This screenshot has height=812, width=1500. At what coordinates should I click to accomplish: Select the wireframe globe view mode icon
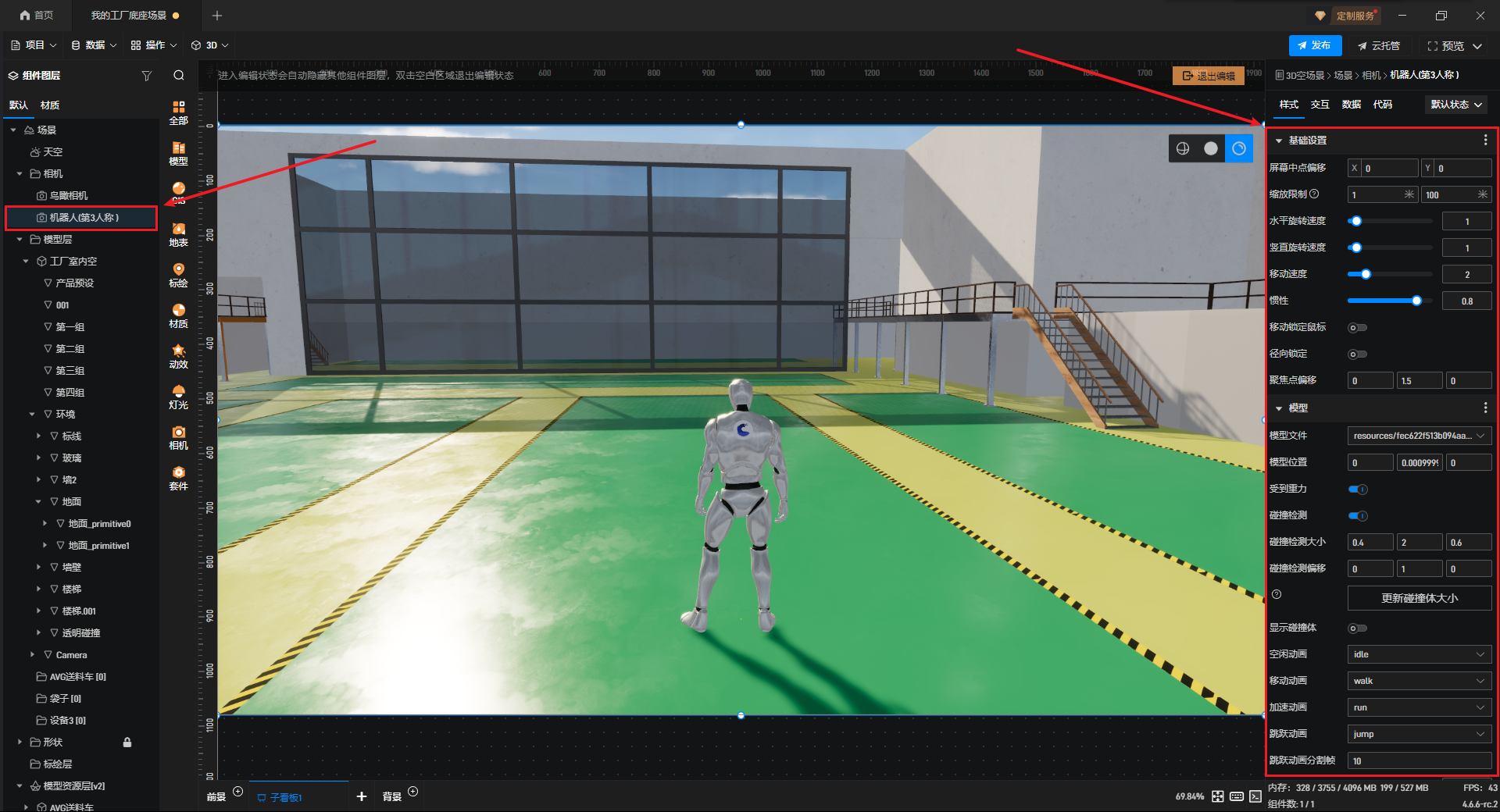[1183, 148]
